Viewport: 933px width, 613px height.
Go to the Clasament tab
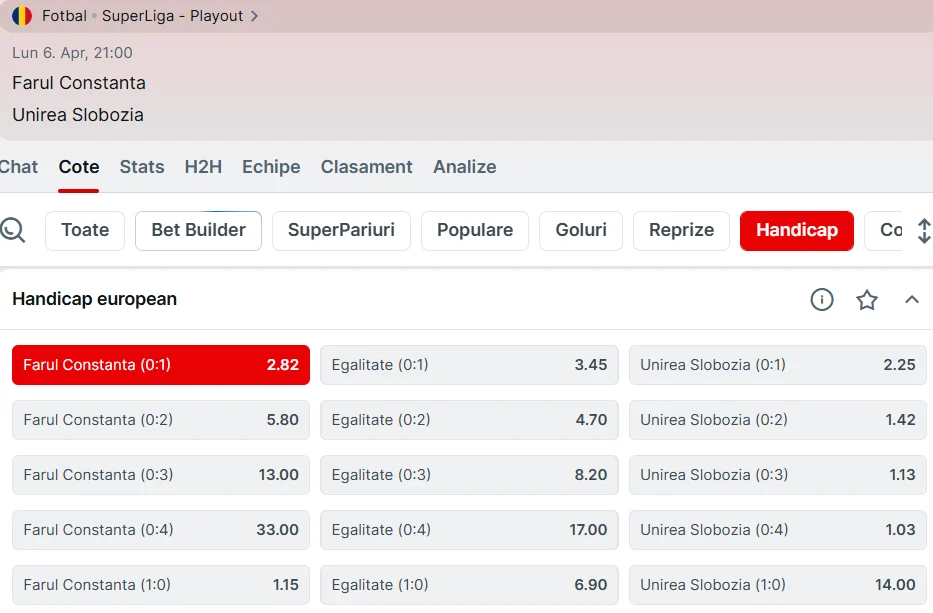click(x=366, y=167)
